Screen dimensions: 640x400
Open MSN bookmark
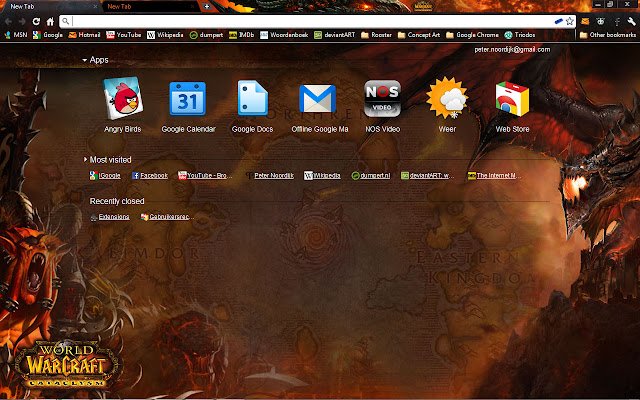[x=16, y=35]
